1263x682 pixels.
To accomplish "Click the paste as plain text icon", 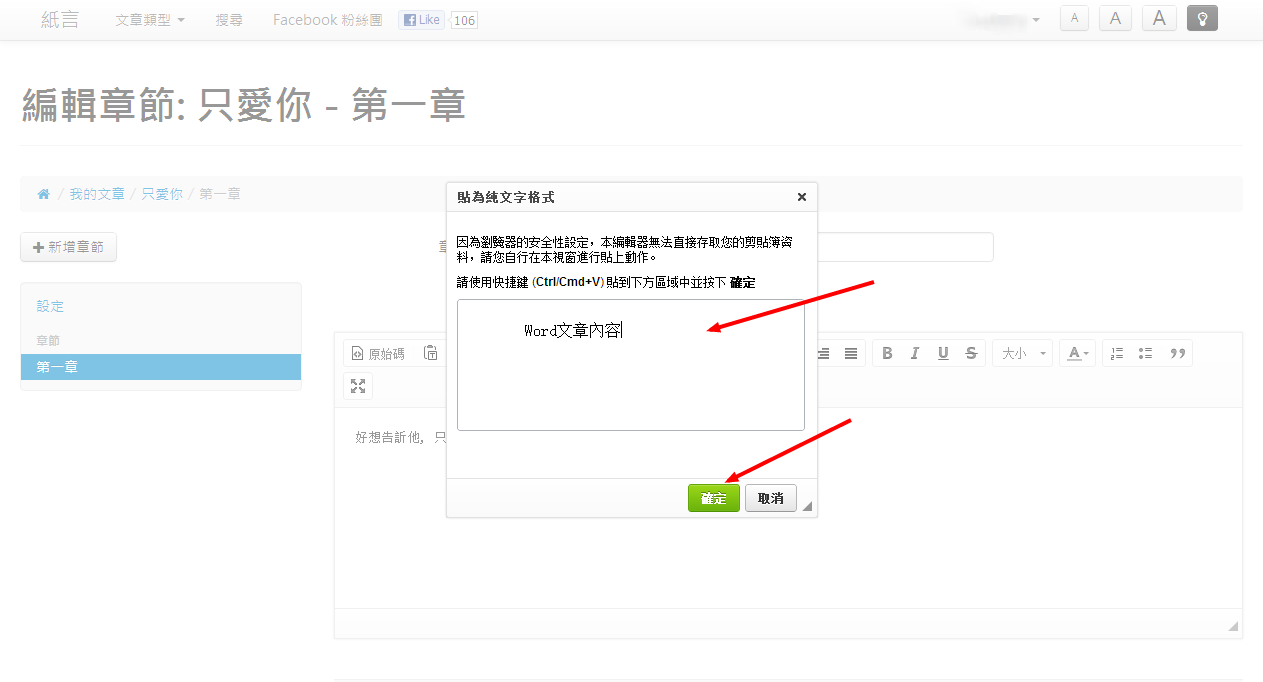I will [431, 353].
